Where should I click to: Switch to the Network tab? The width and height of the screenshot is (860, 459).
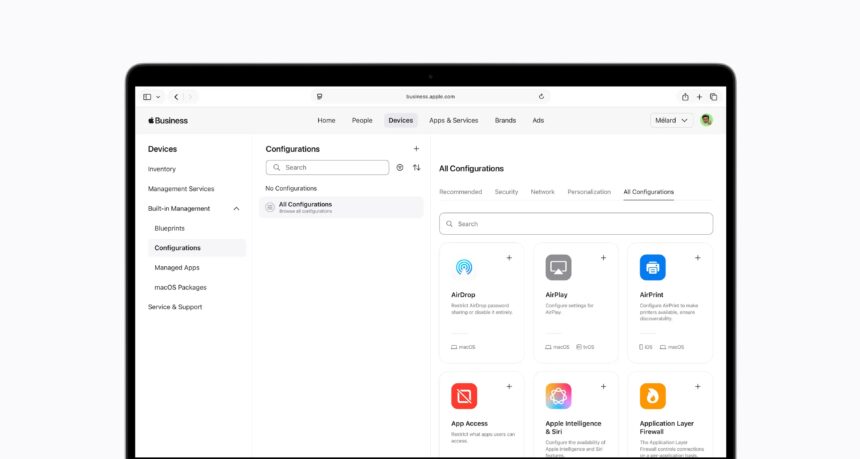pos(542,192)
